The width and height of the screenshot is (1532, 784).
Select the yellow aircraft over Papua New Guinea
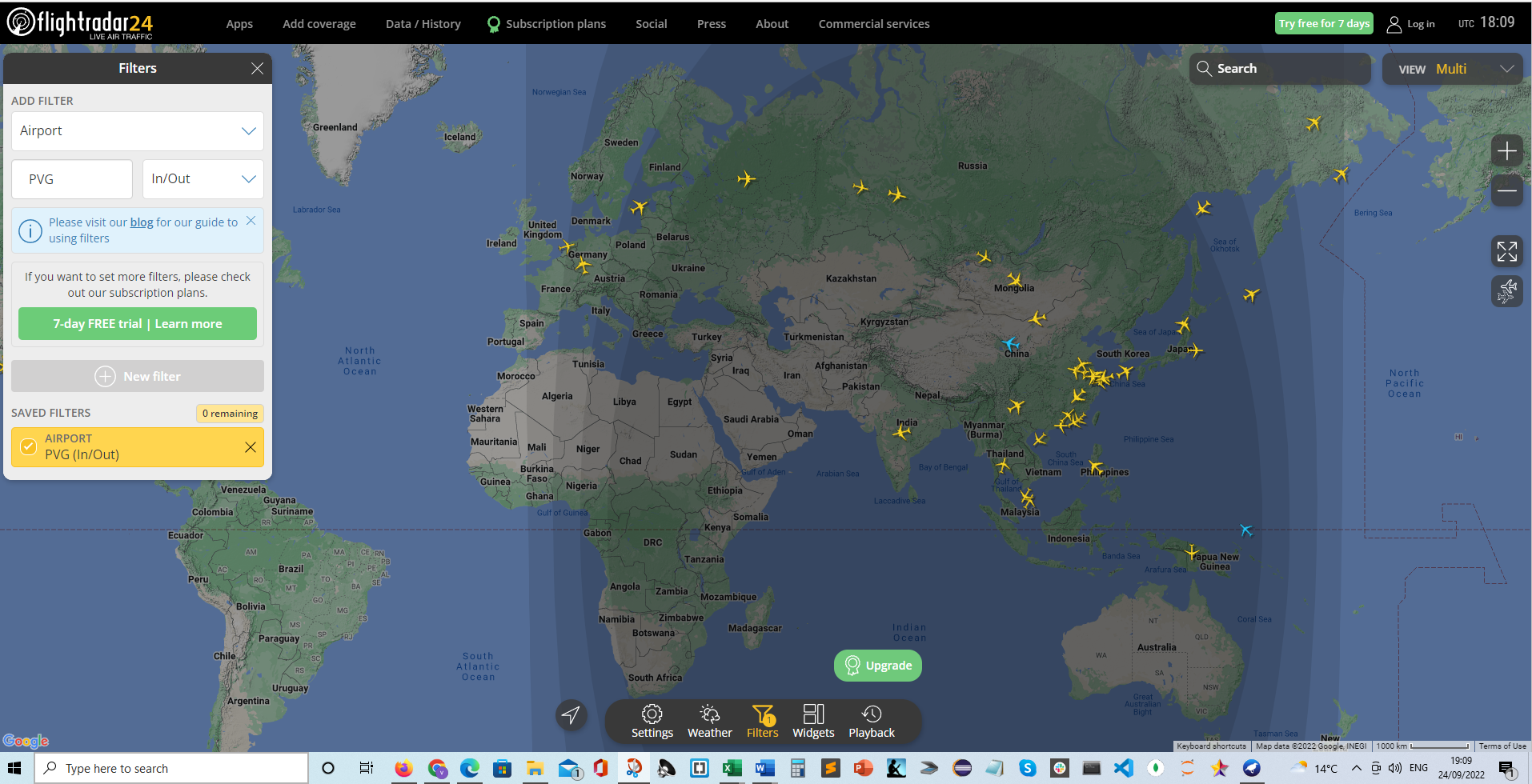pyautogui.click(x=1192, y=552)
